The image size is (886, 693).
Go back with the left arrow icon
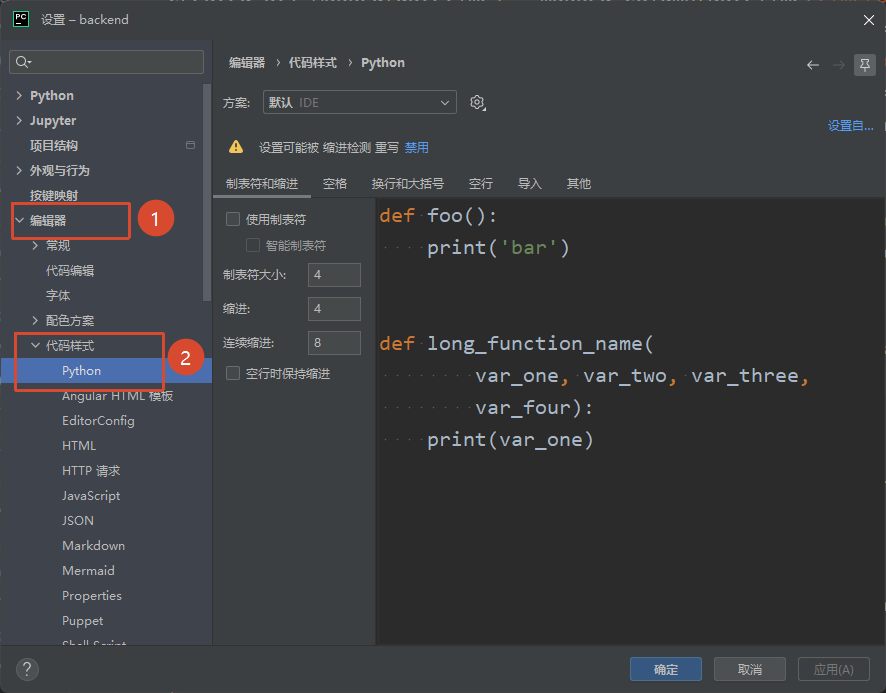pyautogui.click(x=813, y=65)
